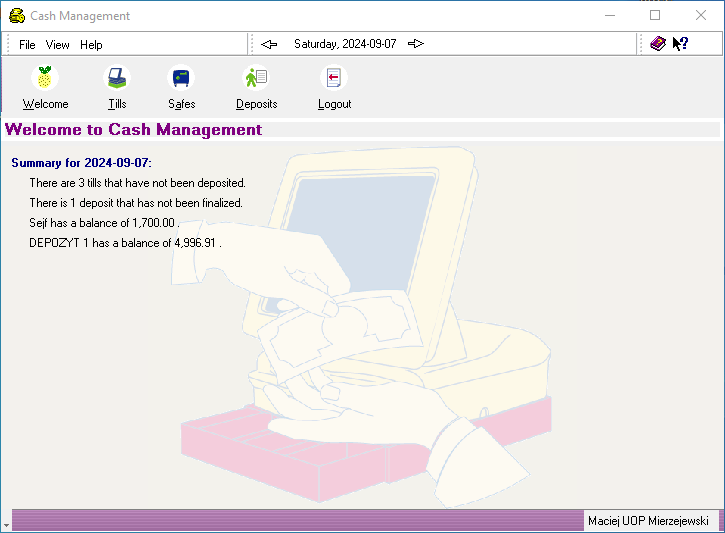The width and height of the screenshot is (725, 533).
Task: Open the File menu
Action: click(27, 45)
